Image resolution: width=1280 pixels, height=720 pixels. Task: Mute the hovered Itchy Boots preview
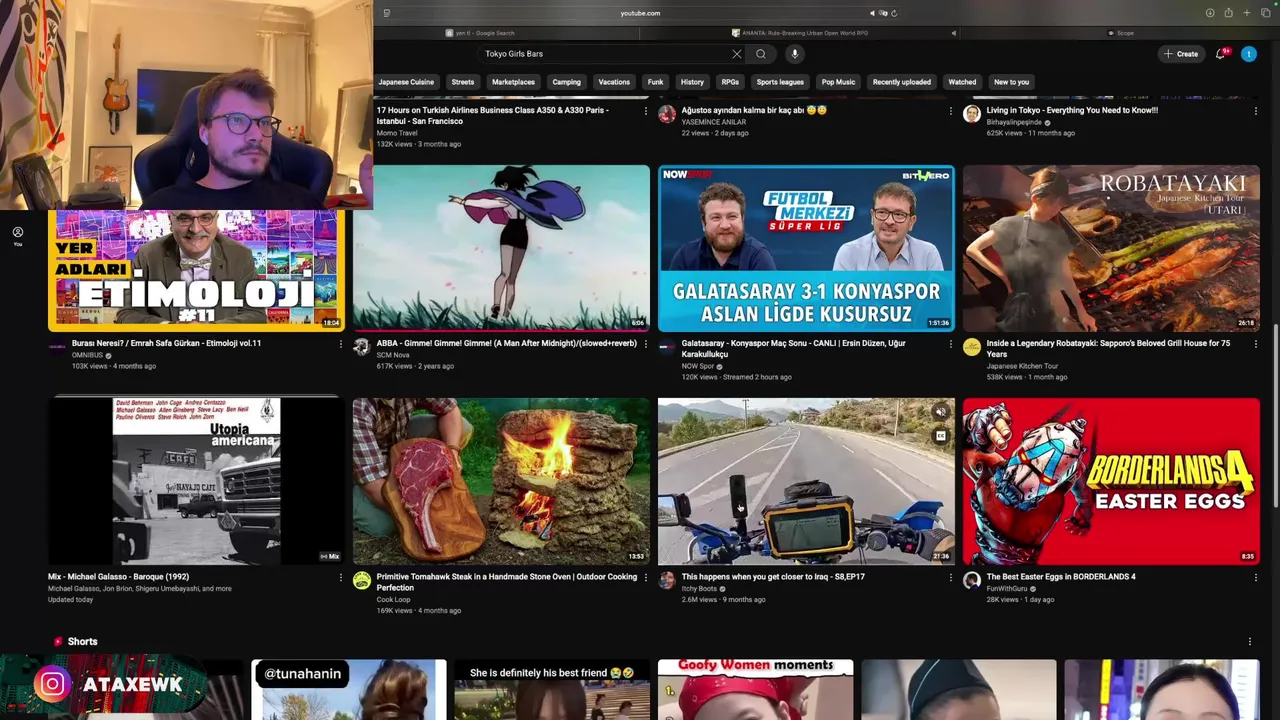(x=940, y=412)
